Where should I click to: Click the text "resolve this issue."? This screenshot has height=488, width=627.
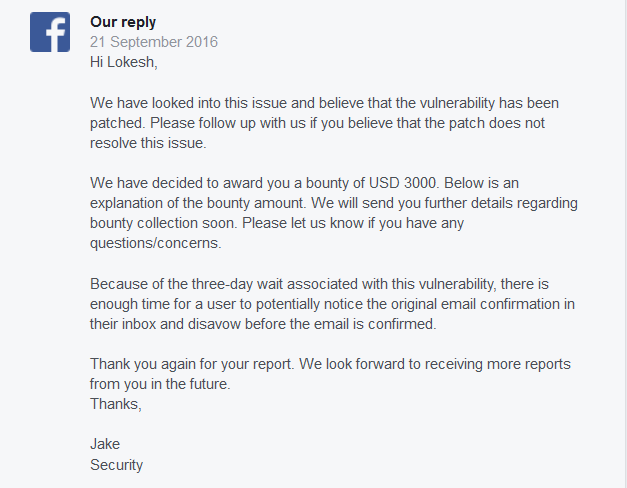(x=148, y=143)
